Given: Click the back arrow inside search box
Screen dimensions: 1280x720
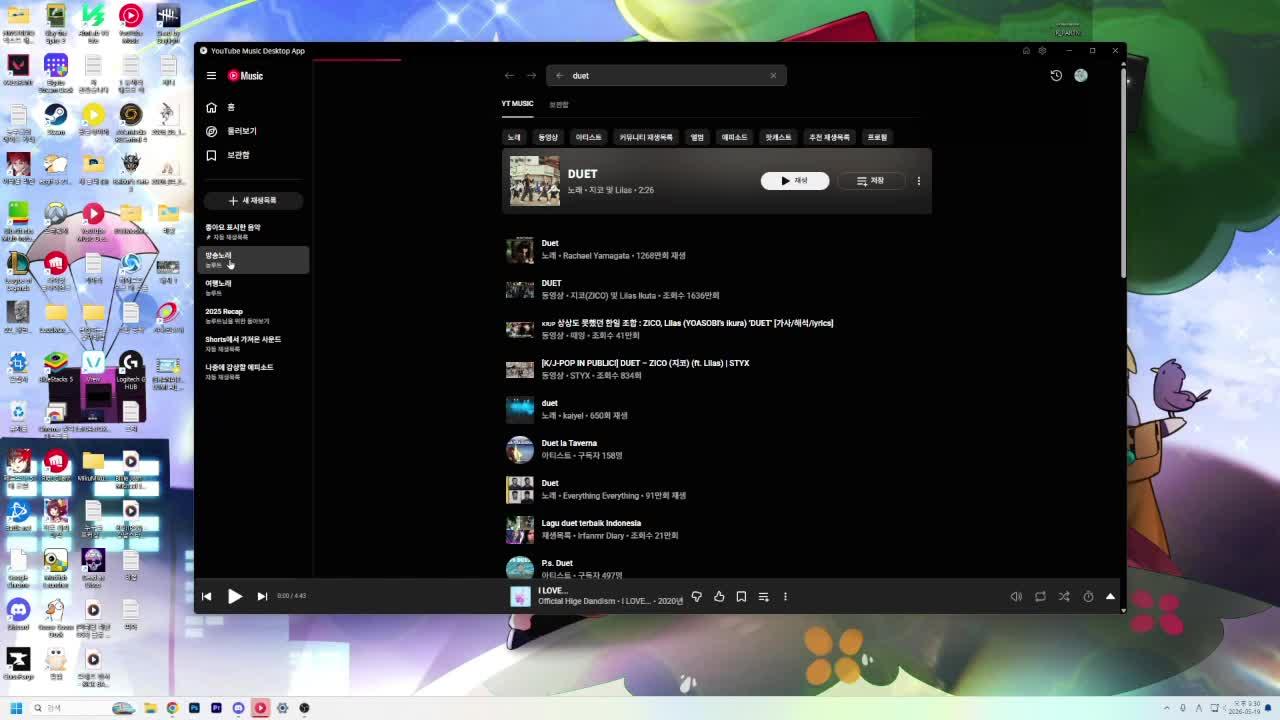Looking at the screenshot, I should 559,76.
